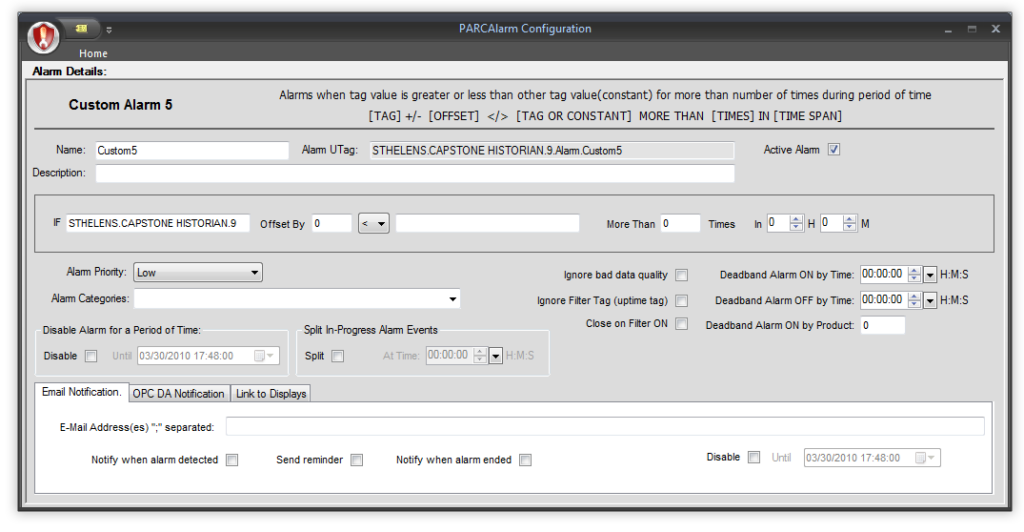
Task: Open the email notification Until date picker
Action: click(x=925, y=458)
